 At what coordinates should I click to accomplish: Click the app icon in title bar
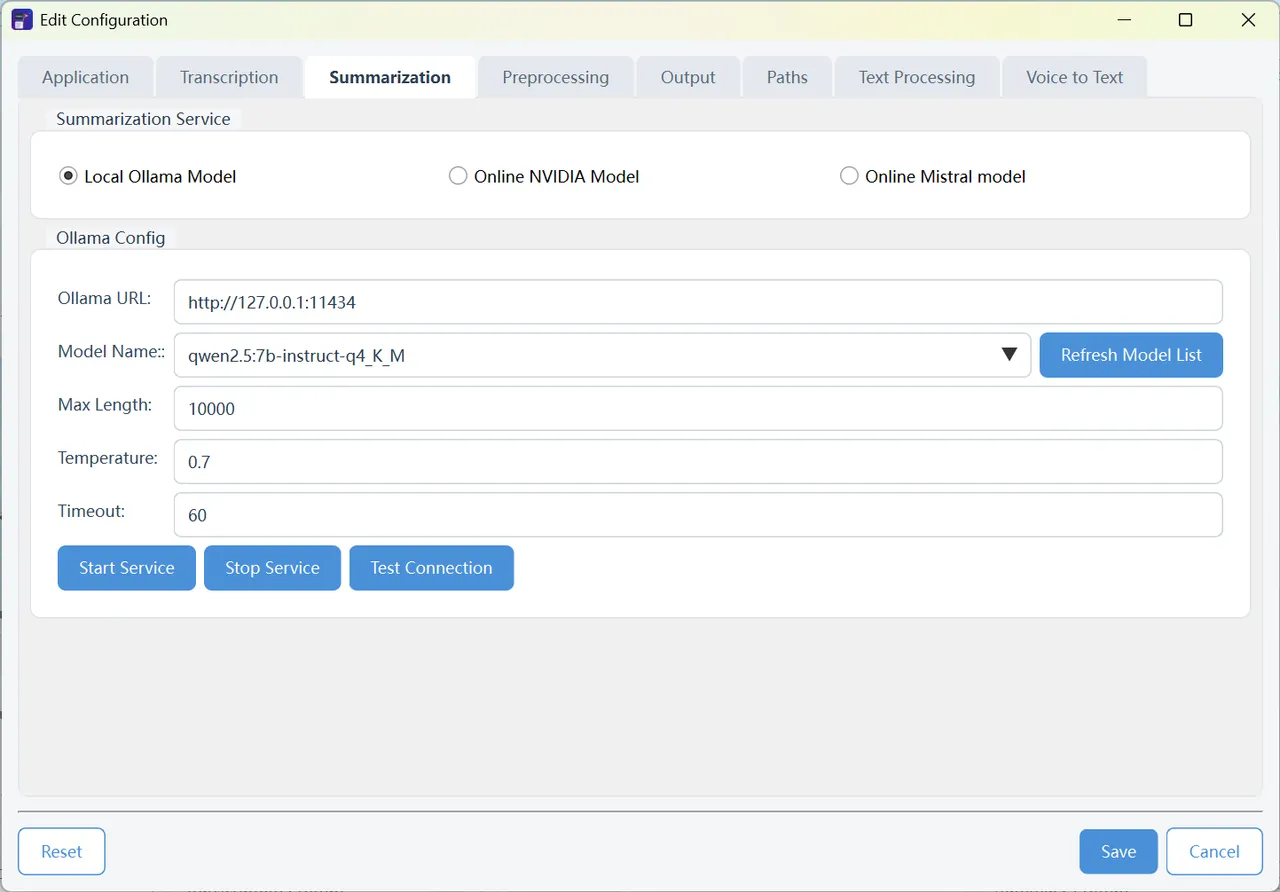[22, 20]
